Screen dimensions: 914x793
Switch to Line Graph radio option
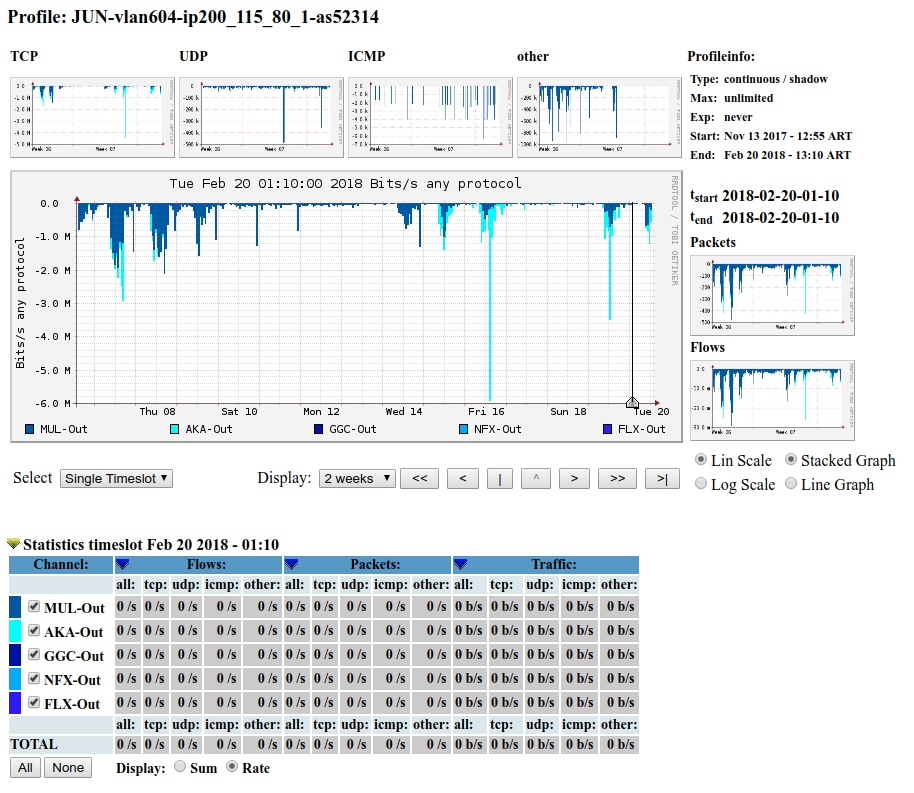792,484
